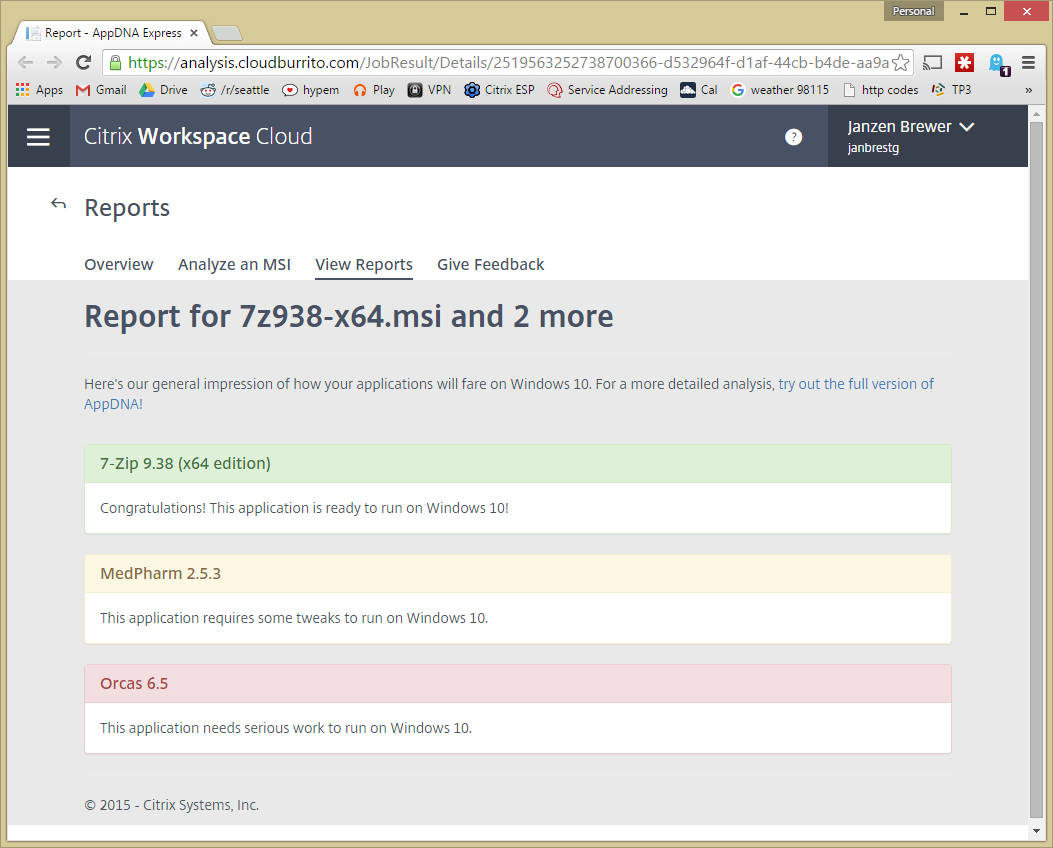
Task: Show more bookmarks with the overflow chevron
Action: pos(1028,90)
